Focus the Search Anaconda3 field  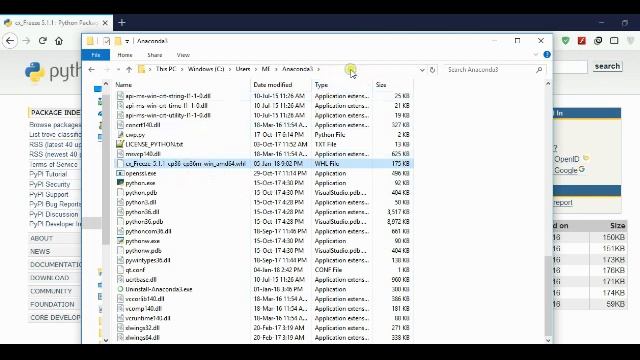pos(490,70)
